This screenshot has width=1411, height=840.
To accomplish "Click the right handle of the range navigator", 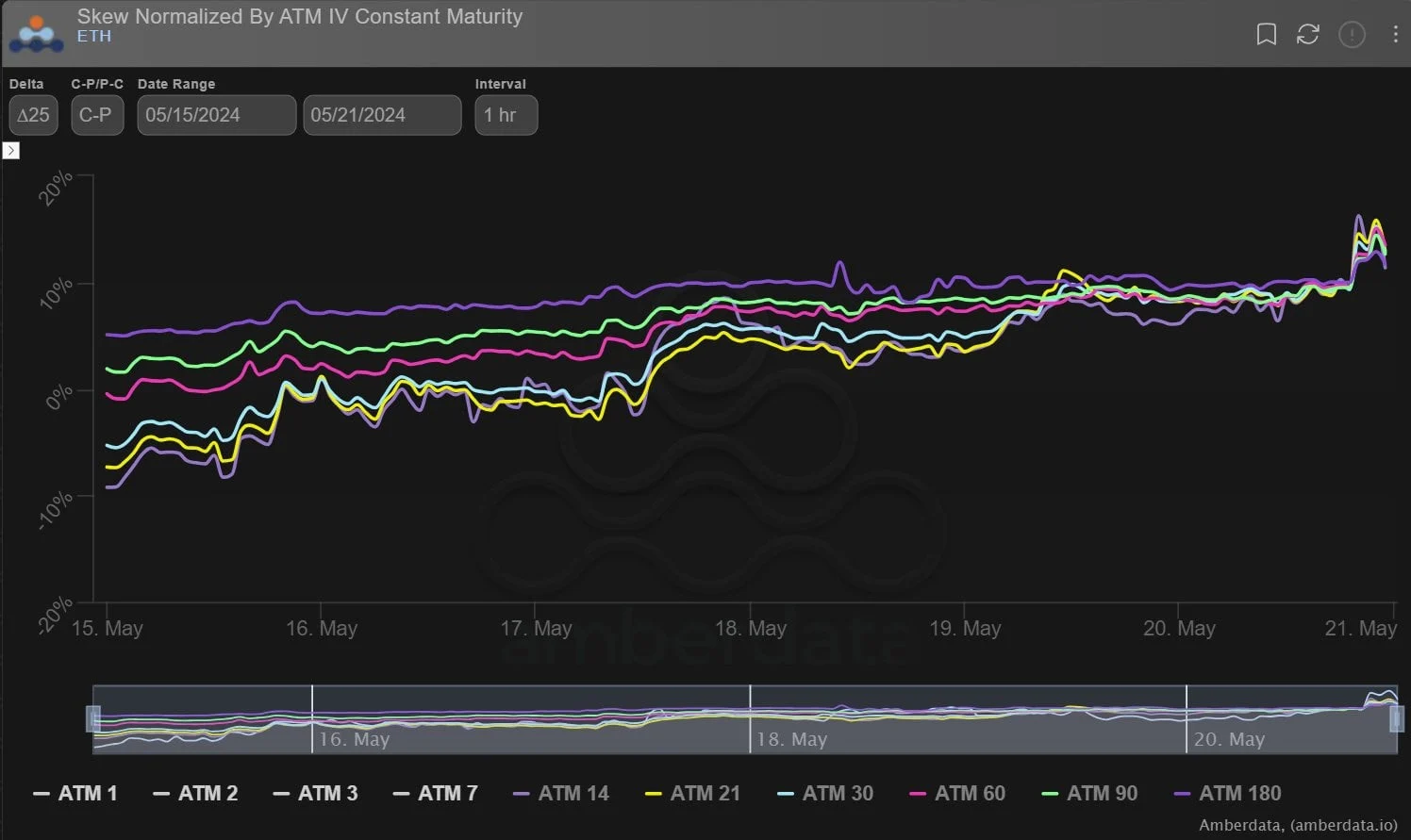I will [1397, 719].
